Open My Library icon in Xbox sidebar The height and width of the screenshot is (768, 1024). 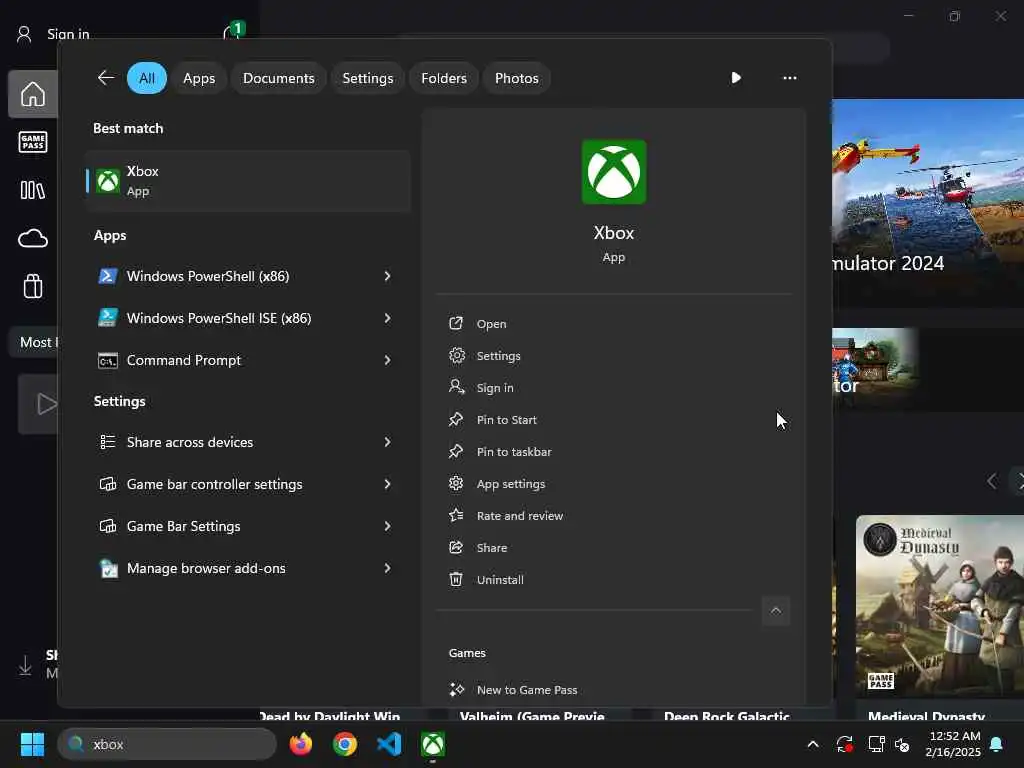point(33,190)
